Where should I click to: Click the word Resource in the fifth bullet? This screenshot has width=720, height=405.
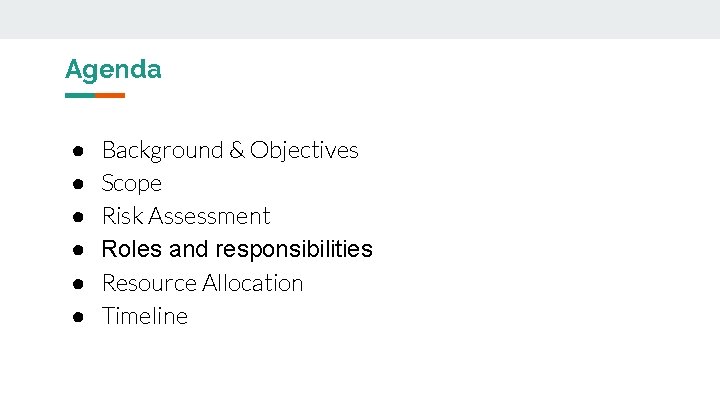click(148, 283)
